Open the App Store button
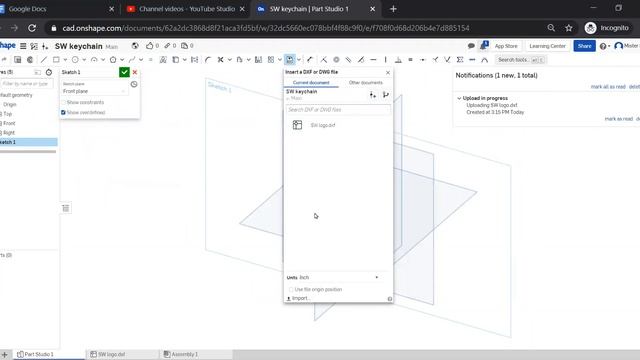The height and width of the screenshot is (360, 640). coord(506,46)
